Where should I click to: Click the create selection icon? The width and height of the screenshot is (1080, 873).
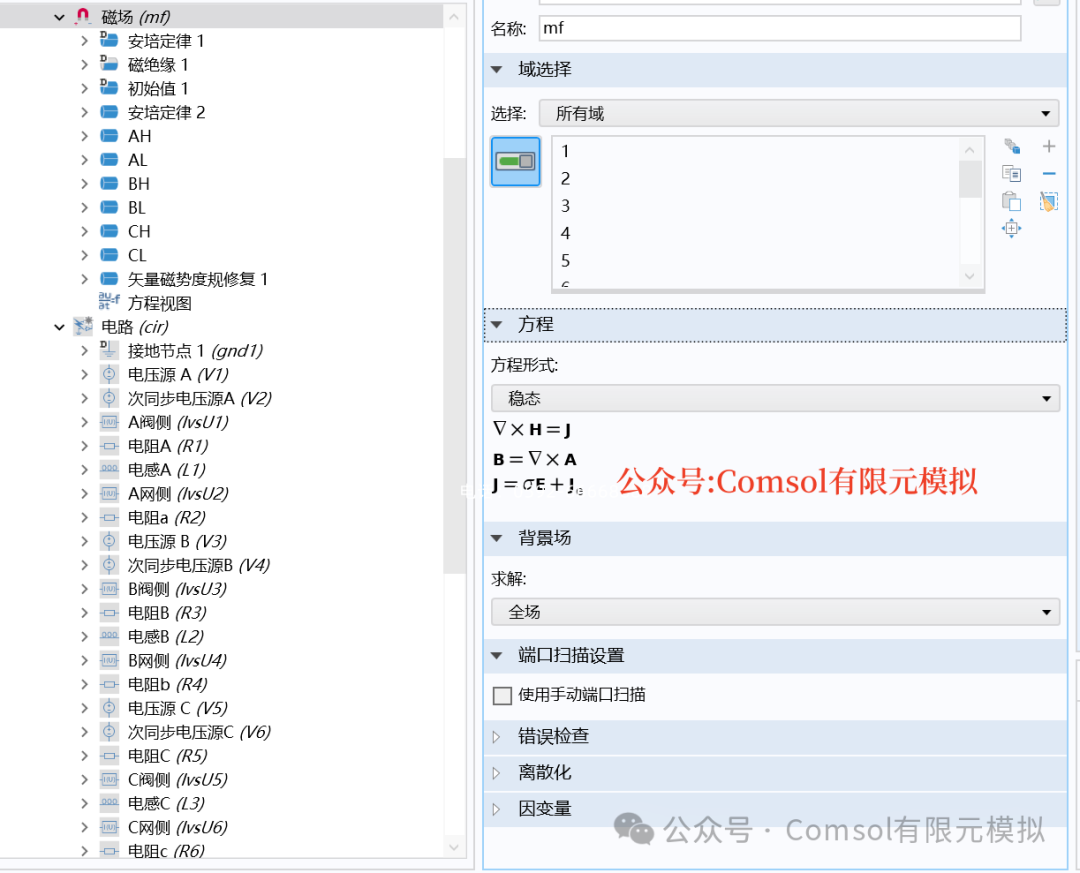click(1011, 146)
